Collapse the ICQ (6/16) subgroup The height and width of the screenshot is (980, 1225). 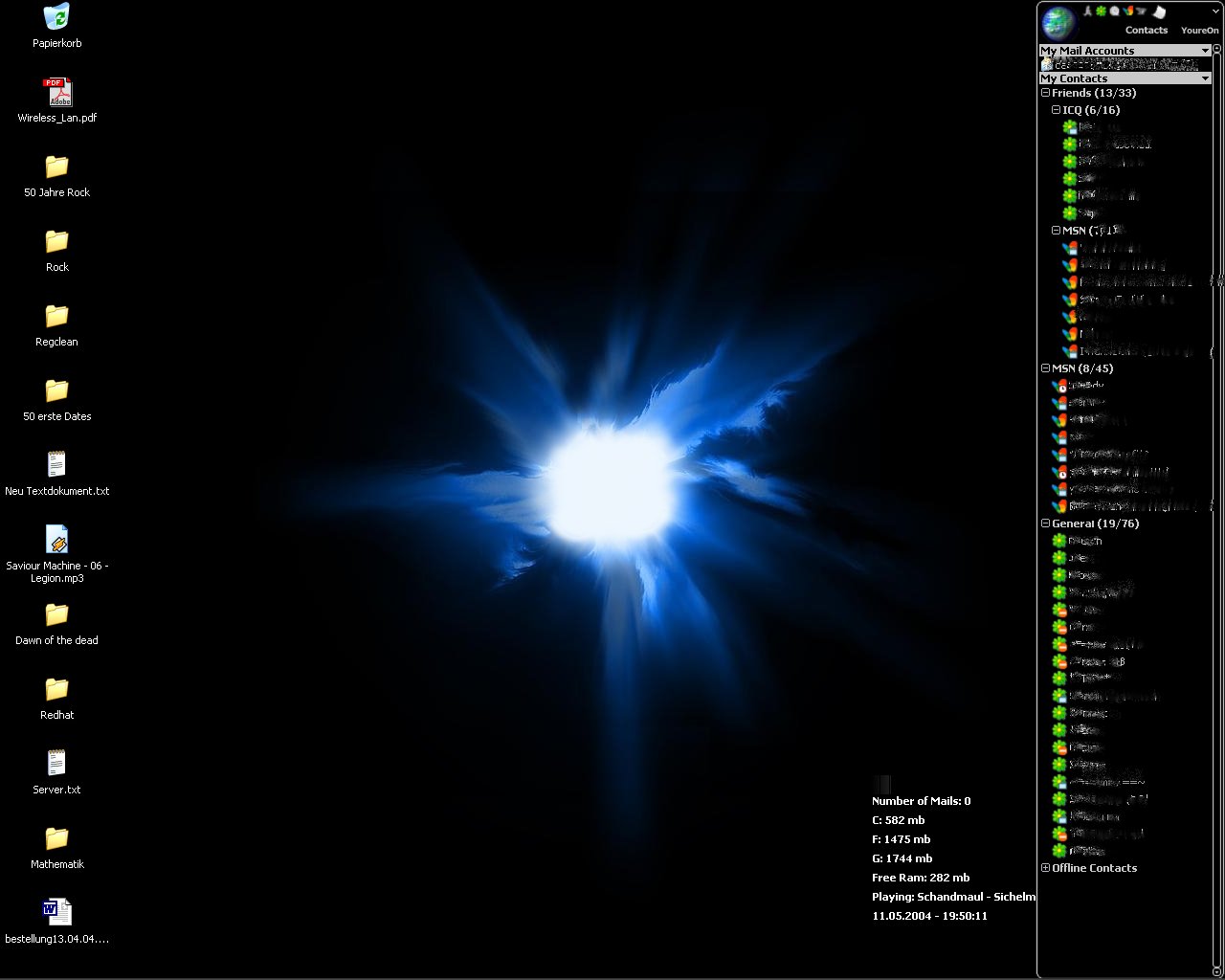1056,110
